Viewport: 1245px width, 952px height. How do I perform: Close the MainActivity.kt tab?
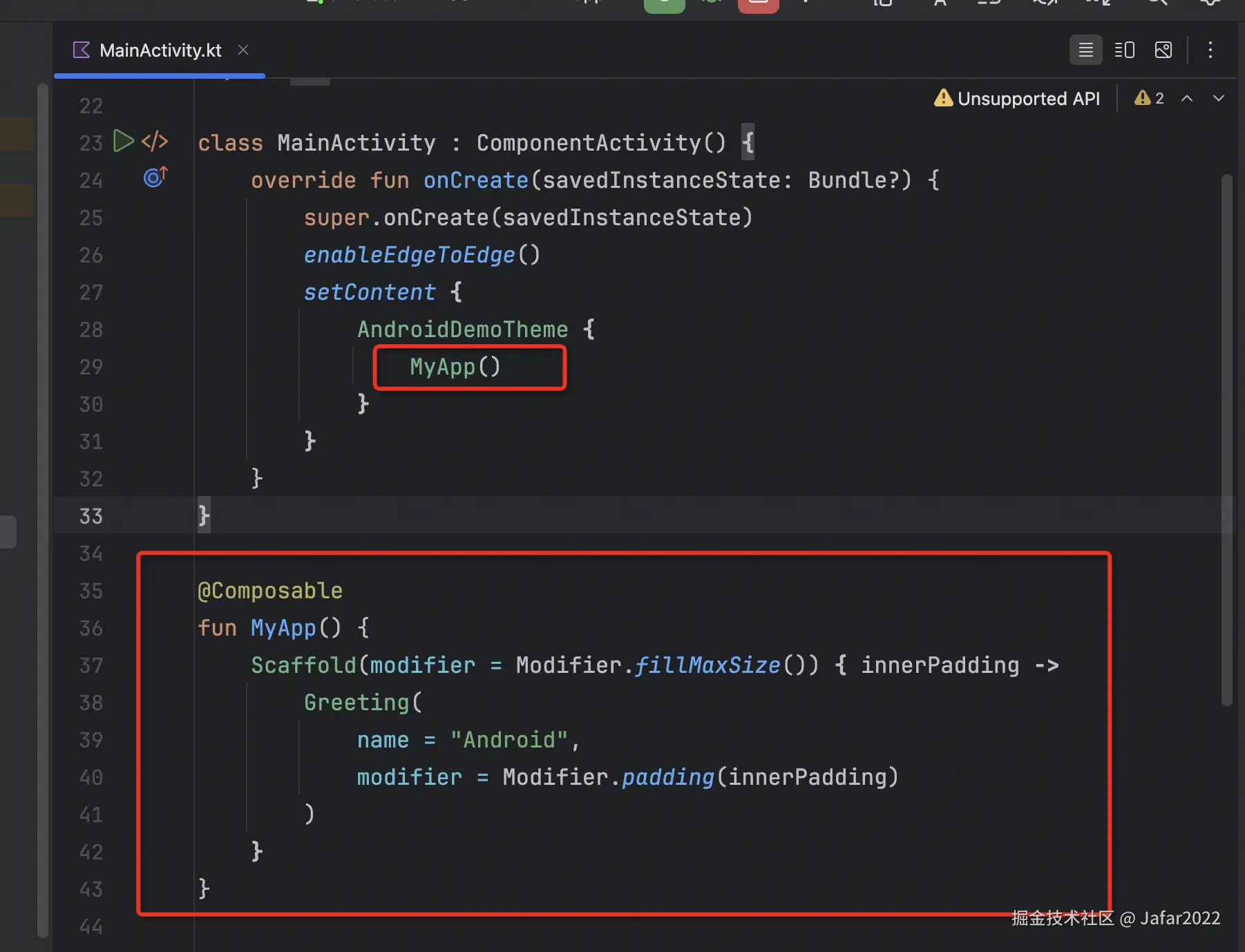click(243, 50)
